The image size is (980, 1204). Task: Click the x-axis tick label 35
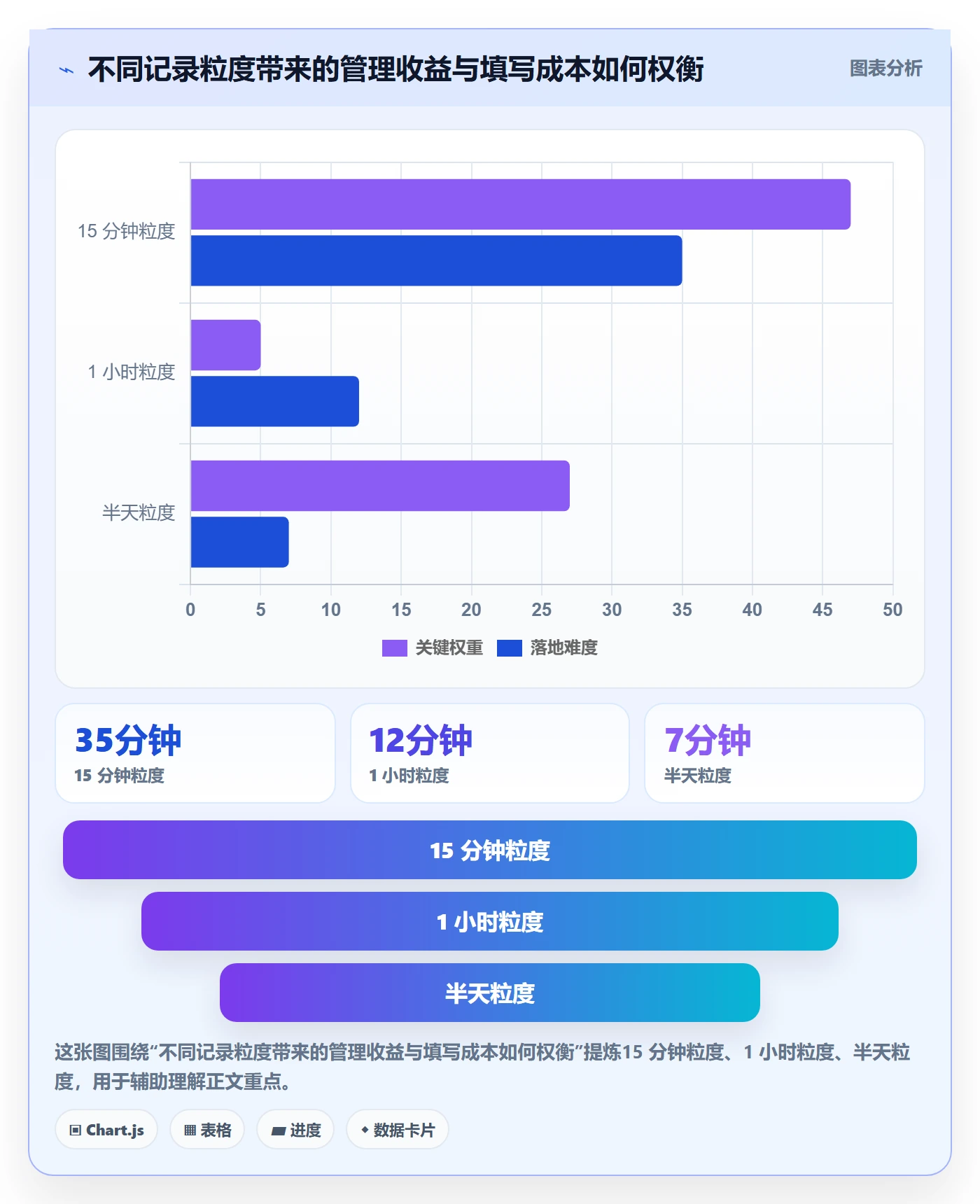(x=682, y=610)
